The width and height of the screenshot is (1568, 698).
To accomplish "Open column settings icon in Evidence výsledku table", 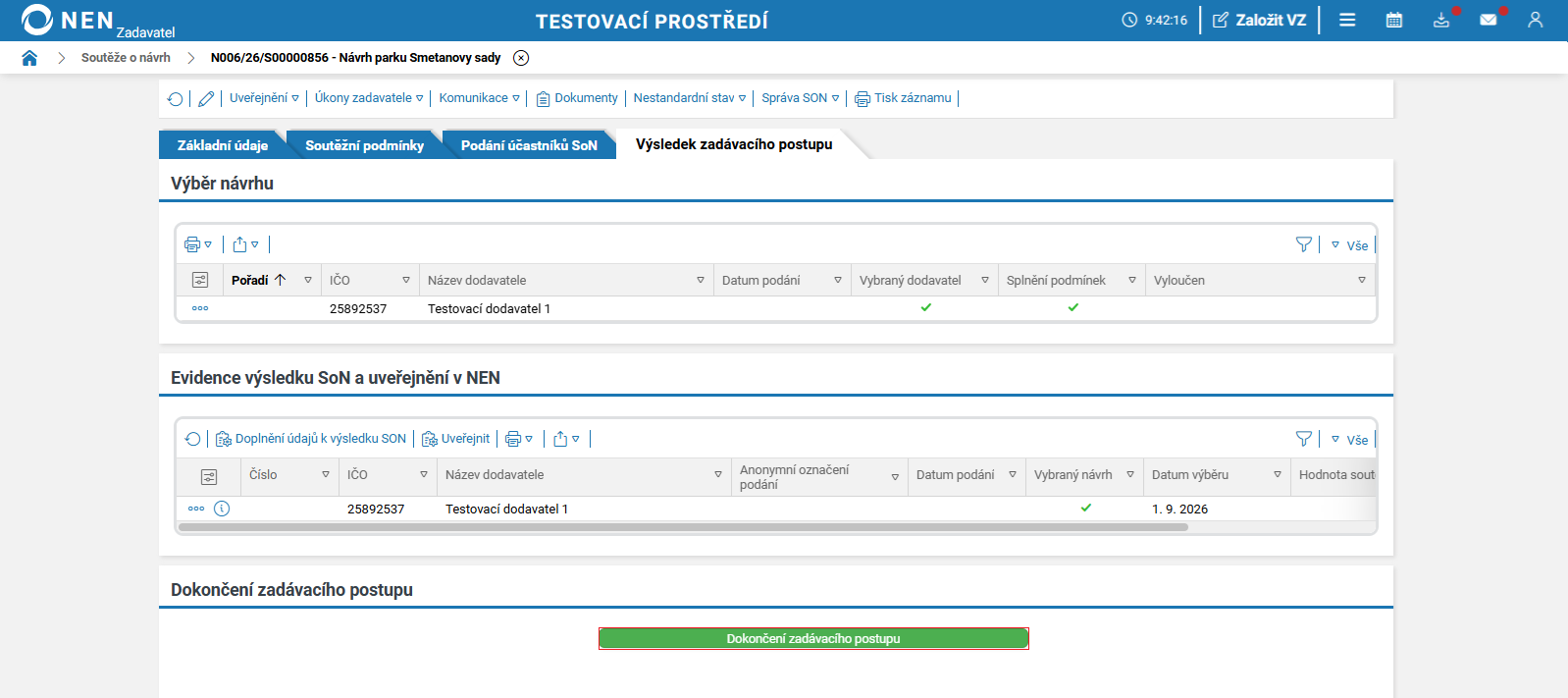I will (x=209, y=477).
